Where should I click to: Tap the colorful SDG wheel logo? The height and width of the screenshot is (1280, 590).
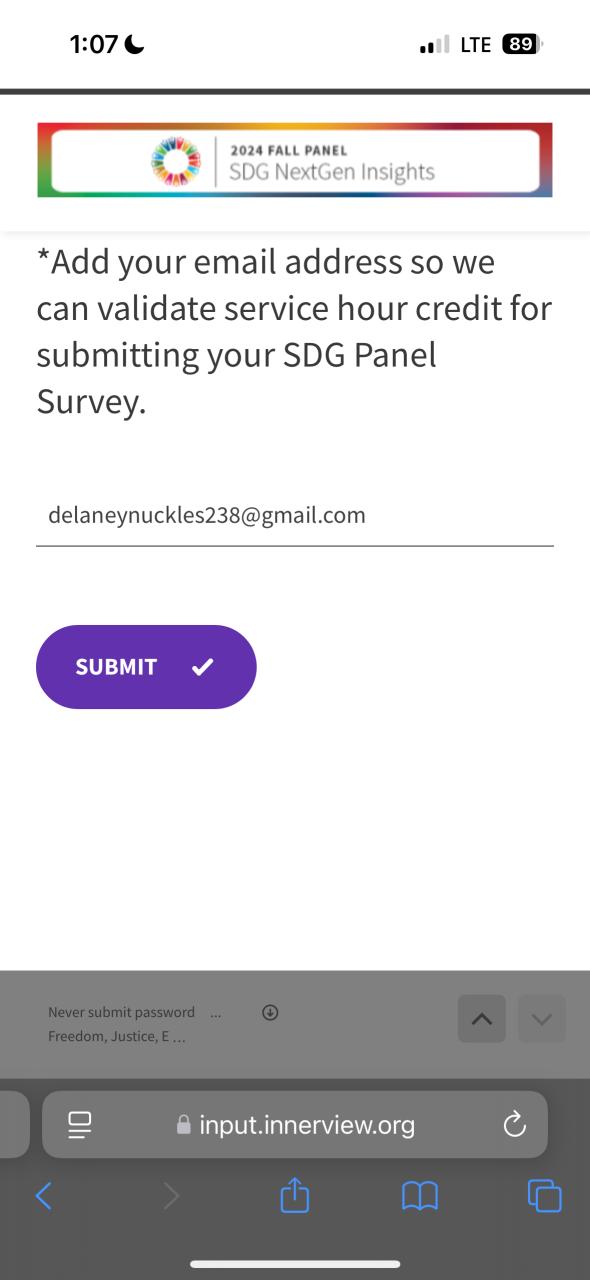(175, 160)
